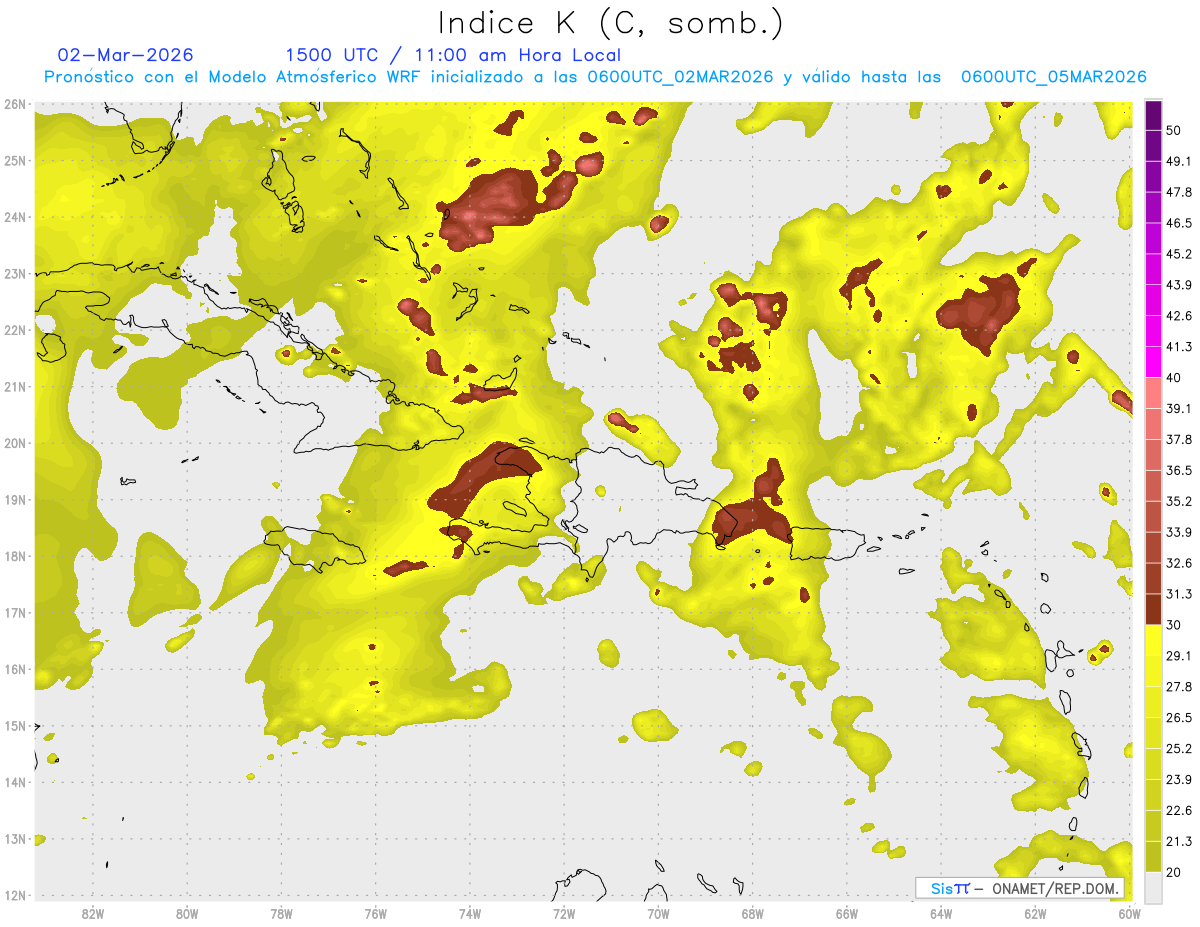Pick the magenta swatch between 41.3 and 42.6
This screenshot has width=1200, height=927.
1153,332
